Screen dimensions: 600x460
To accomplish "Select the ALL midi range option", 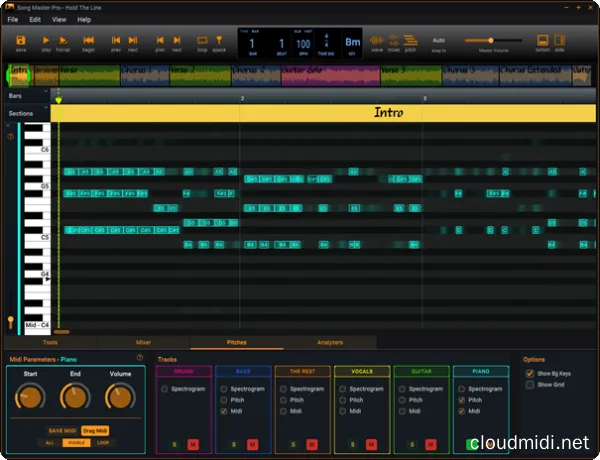I will click(x=50, y=442).
